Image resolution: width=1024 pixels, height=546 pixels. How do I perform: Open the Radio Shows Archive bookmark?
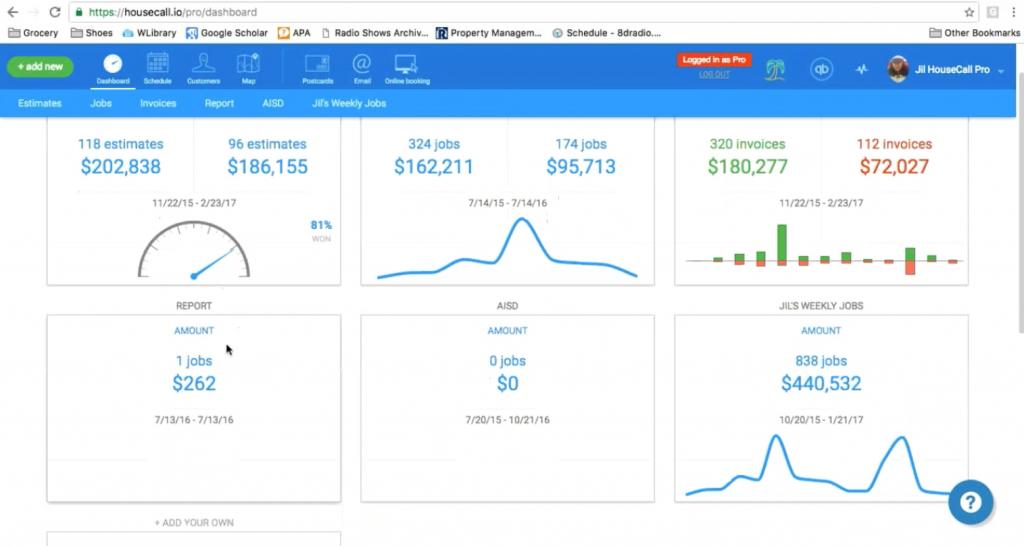375,33
